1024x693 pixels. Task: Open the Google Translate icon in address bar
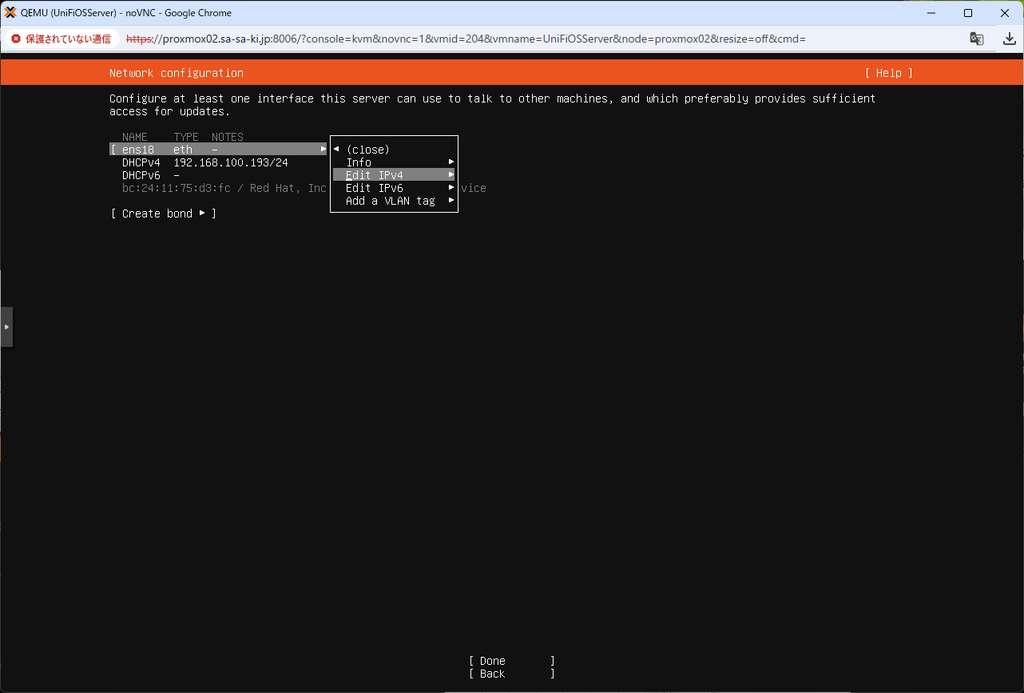(976, 39)
